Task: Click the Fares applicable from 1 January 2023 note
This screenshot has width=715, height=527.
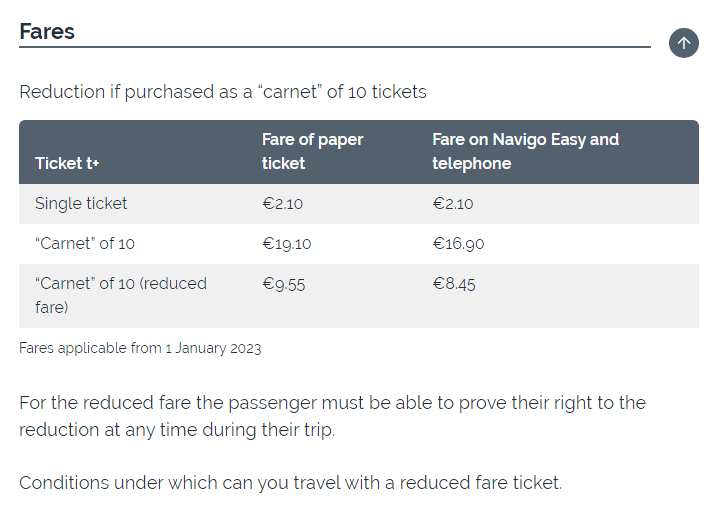Action: click(x=140, y=348)
